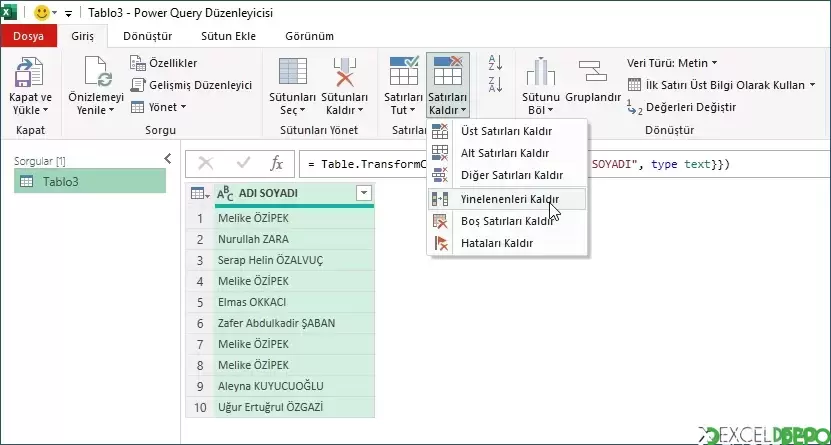Choose Üst Satırları Kaldır from menu
The image size is (831, 445).
507,131
